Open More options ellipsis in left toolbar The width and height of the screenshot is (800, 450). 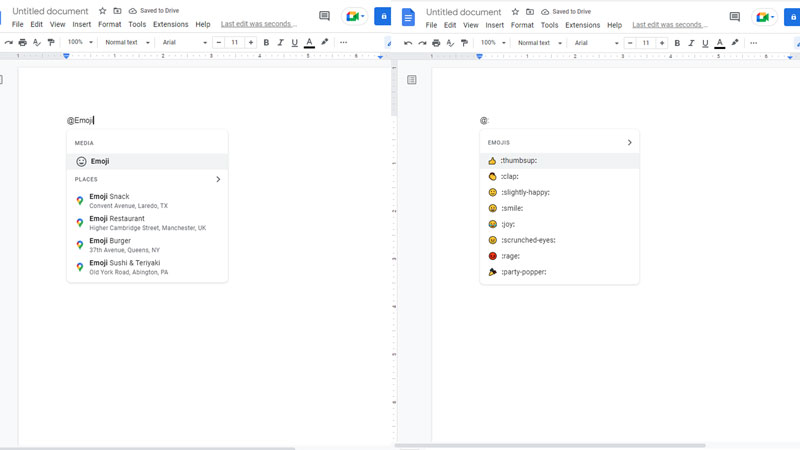[343, 42]
